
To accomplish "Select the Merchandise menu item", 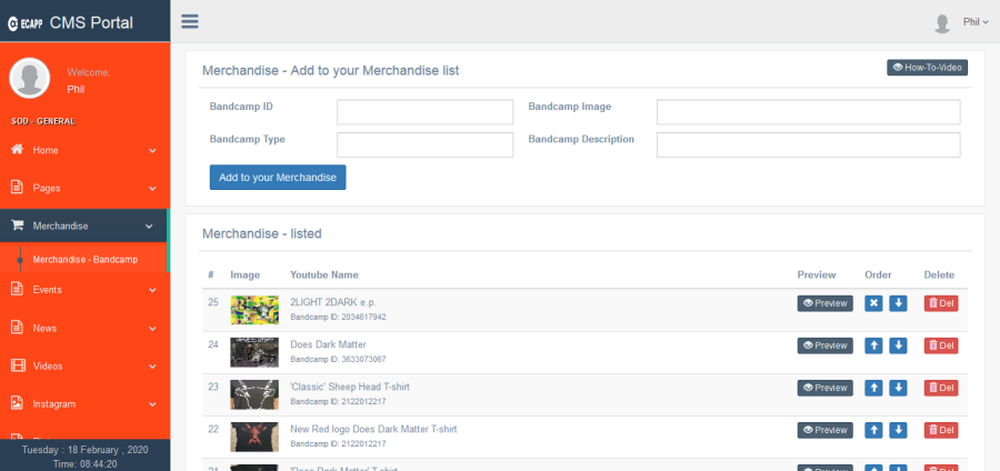I will tap(83, 226).
